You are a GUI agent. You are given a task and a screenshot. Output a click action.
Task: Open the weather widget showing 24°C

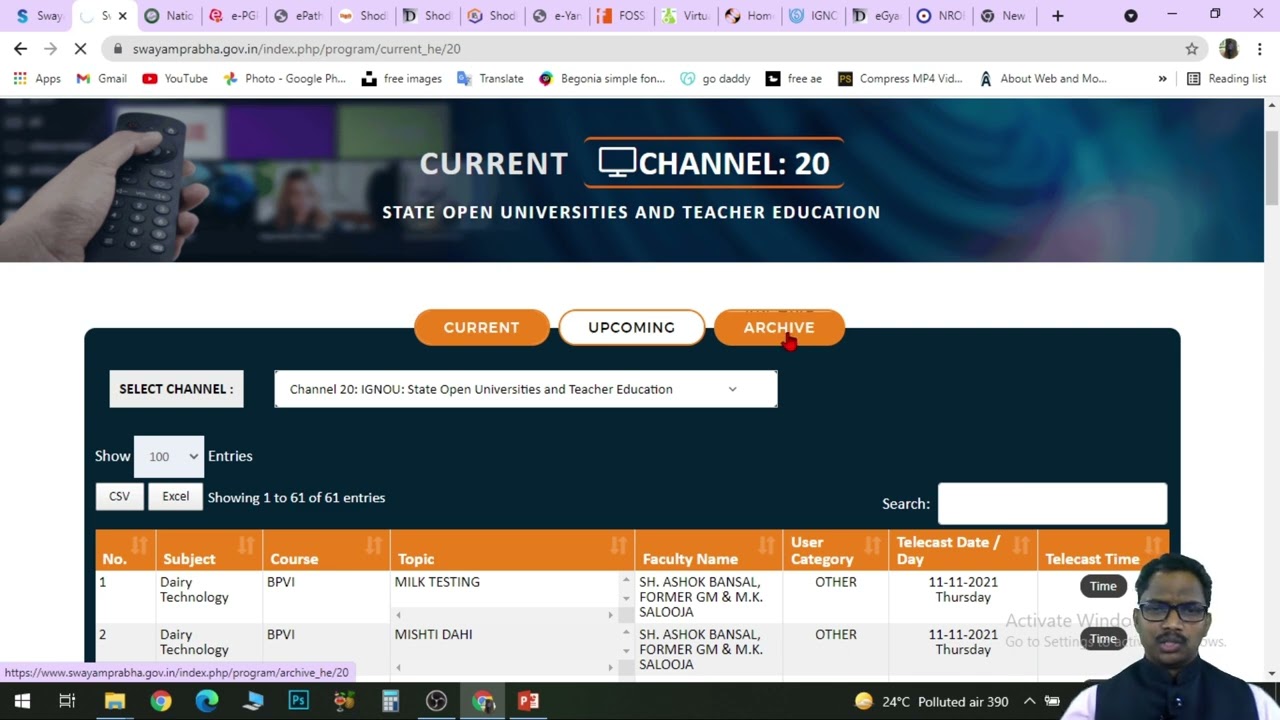(x=930, y=701)
